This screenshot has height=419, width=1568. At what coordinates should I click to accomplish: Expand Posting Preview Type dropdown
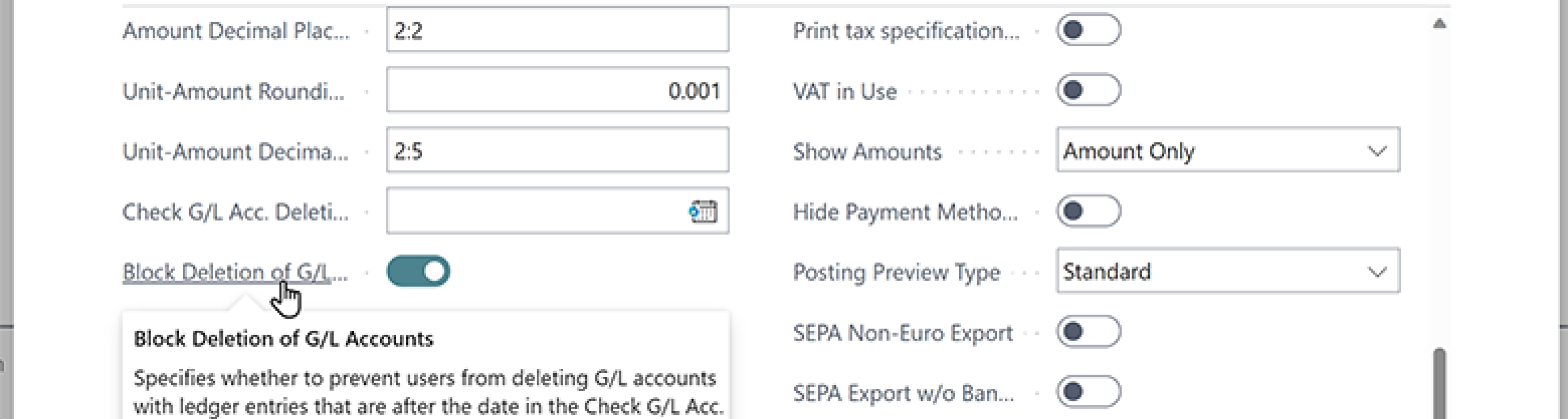pyautogui.click(x=1228, y=270)
